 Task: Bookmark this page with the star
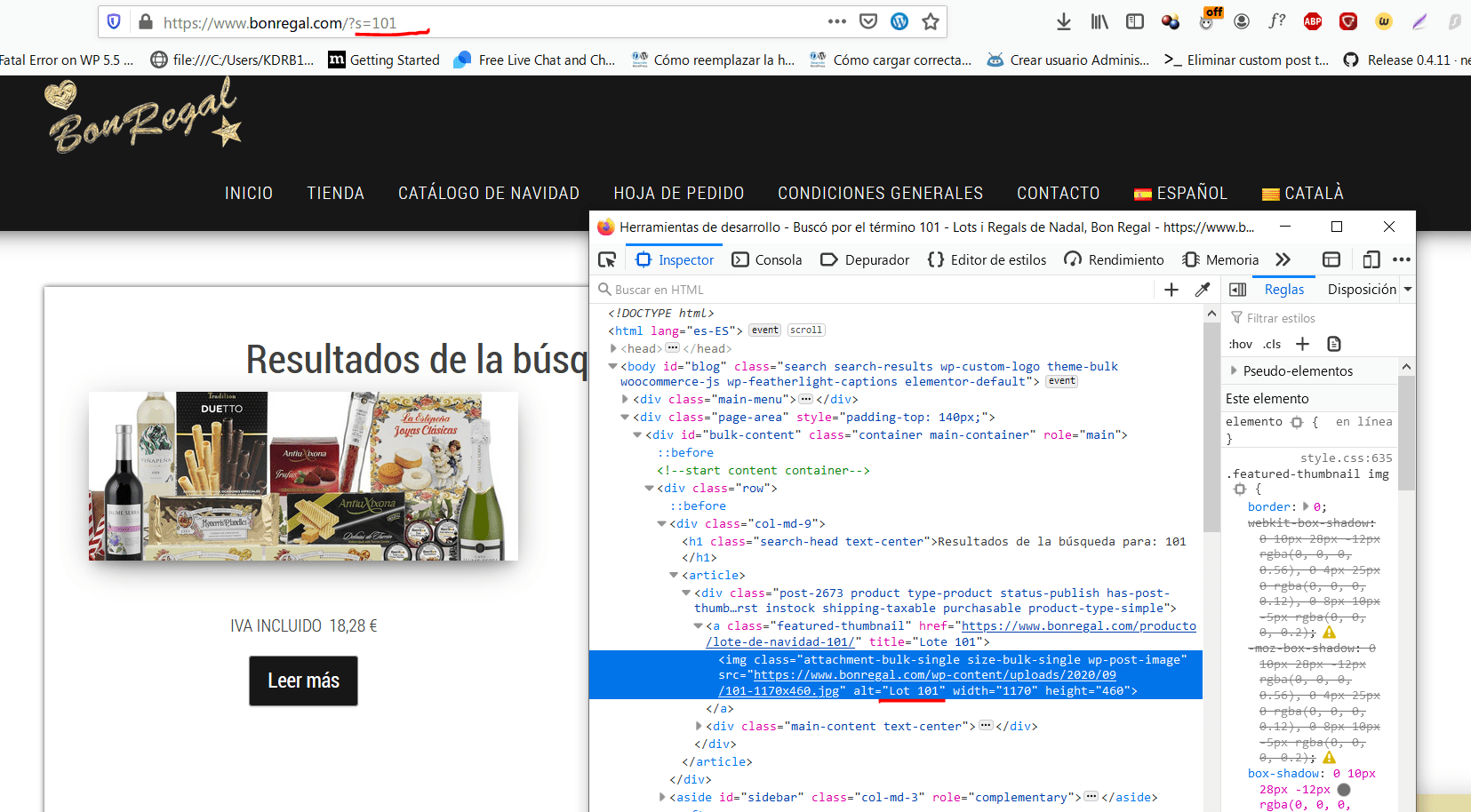pyautogui.click(x=931, y=22)
